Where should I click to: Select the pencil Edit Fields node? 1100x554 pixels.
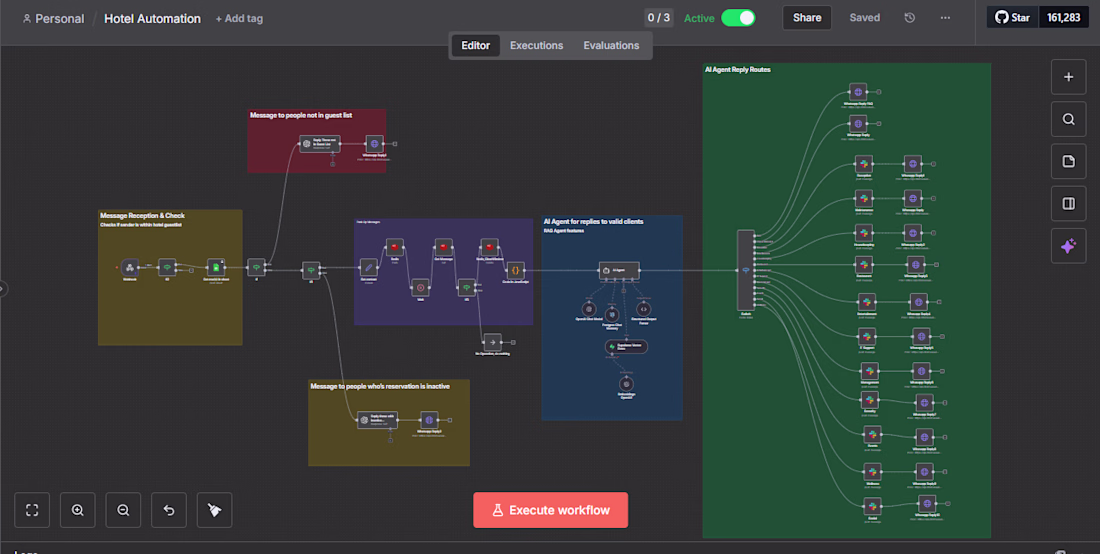click(x=368, y=267)
